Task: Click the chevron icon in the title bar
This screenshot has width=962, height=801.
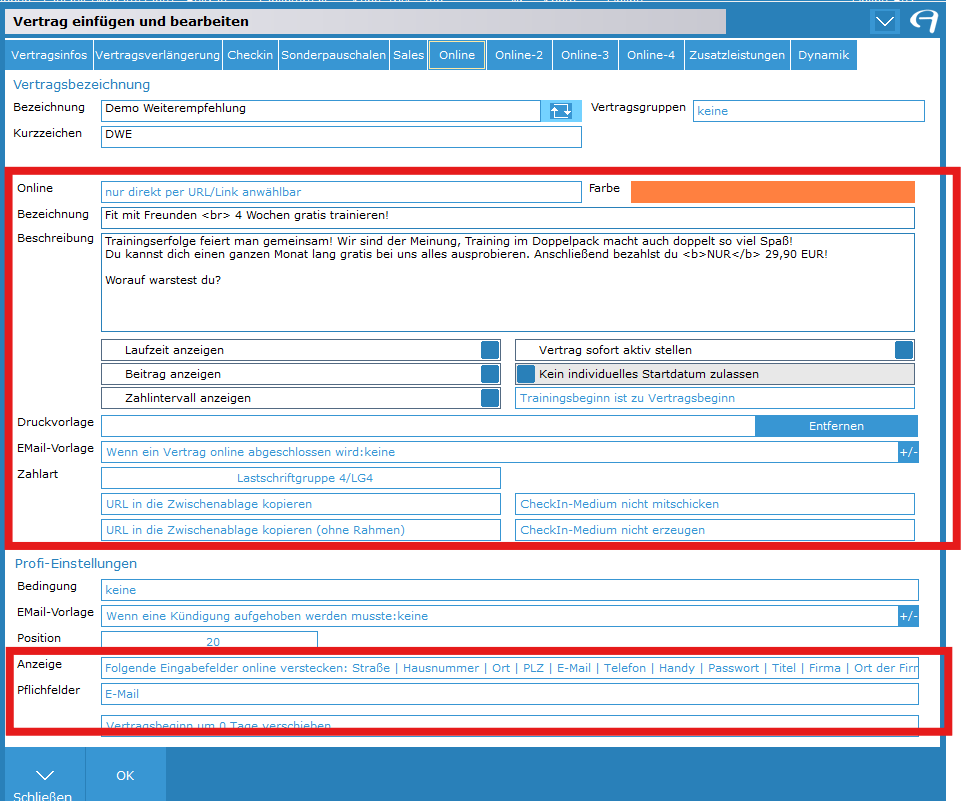Action: coord(885,21)
